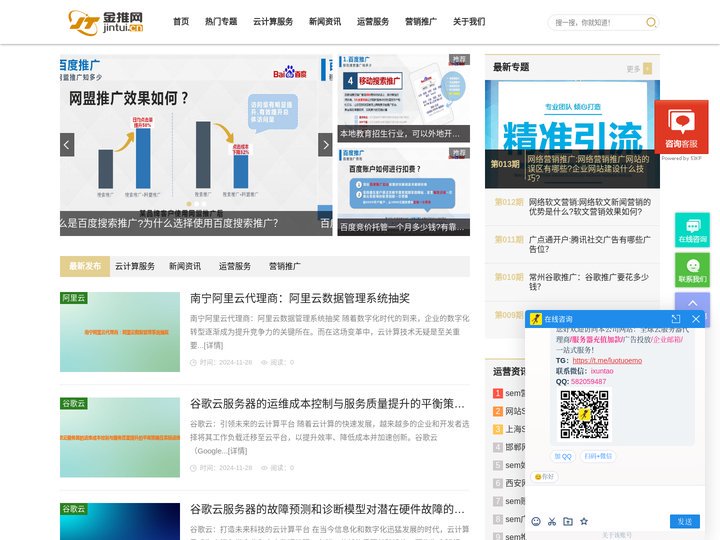Advance the carousel with the right arrow
The height and width of the screenshot is (540, 720).
[325, 145]
